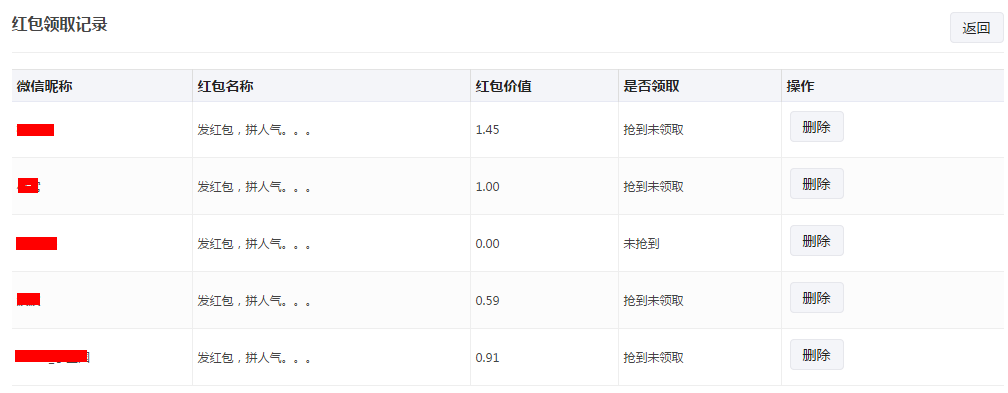Delete the record with value 0.91
The image size is (1008, 393).
click(816, 354)
